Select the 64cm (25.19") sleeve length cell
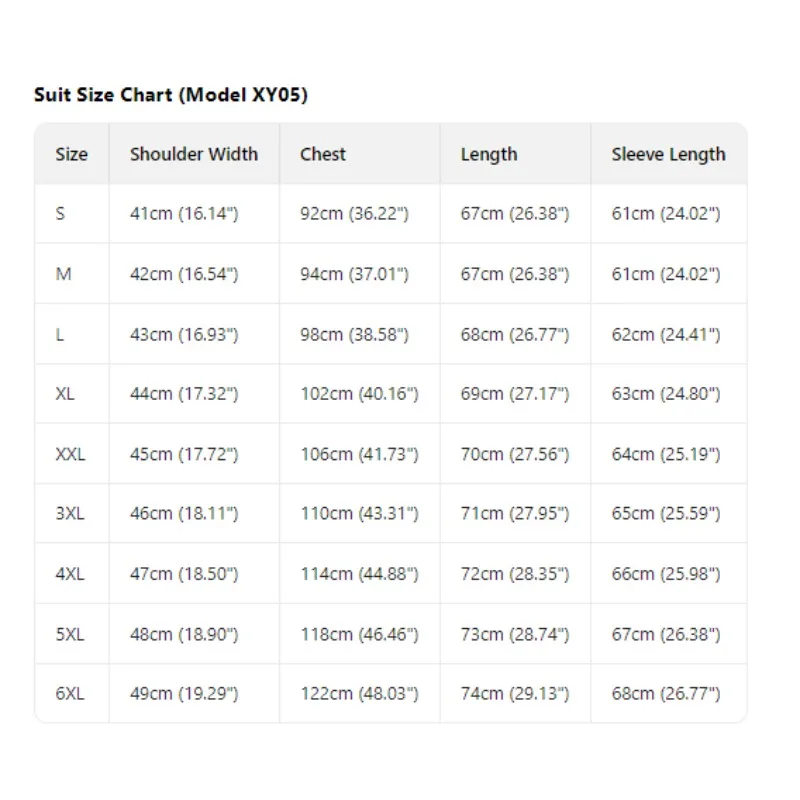This screenshot has width=800, height=800. (x=666, y=454)
